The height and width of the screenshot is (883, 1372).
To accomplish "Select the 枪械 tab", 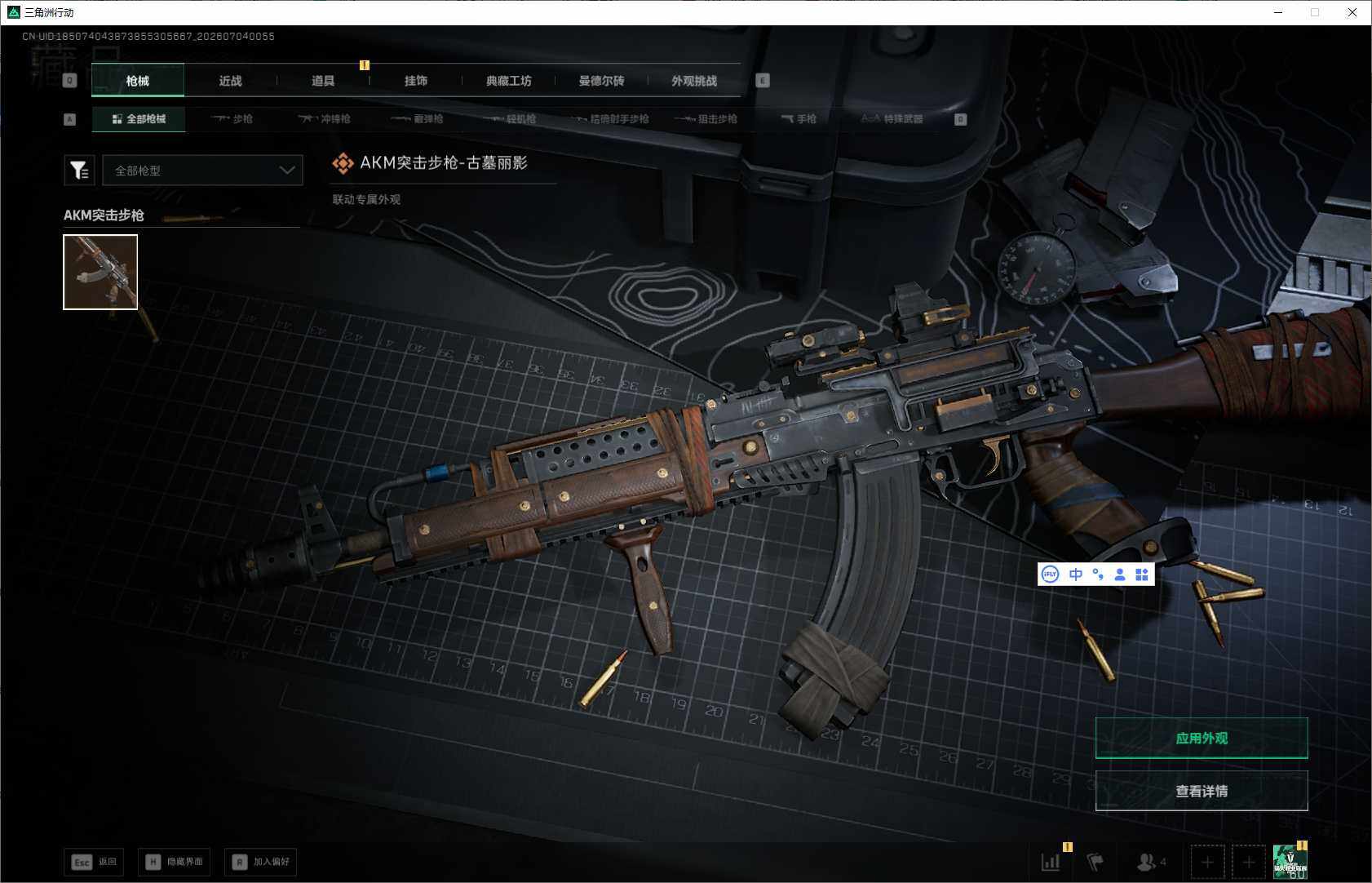I will tap(138, 81).
